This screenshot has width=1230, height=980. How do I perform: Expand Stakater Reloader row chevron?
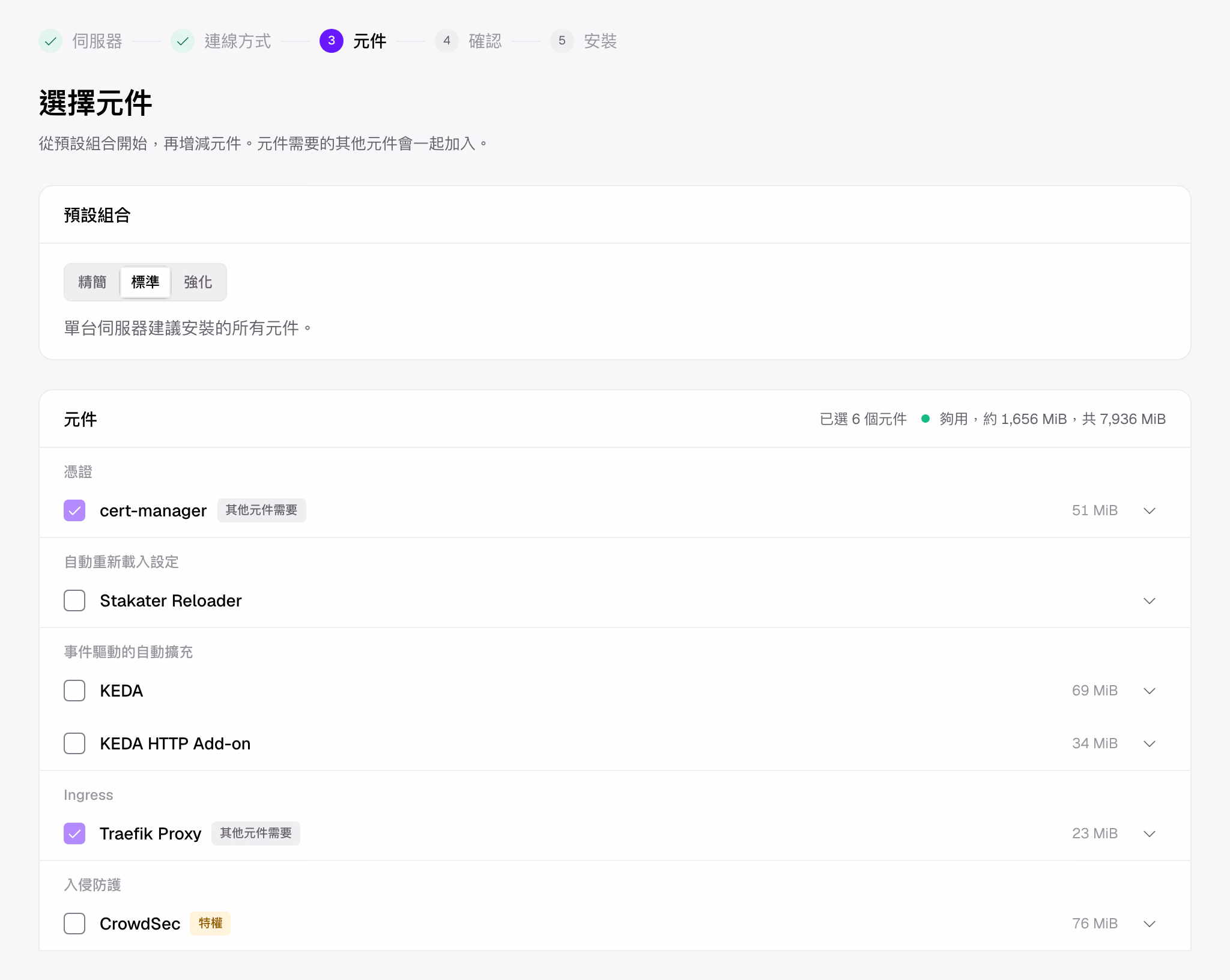point(1150,601)
